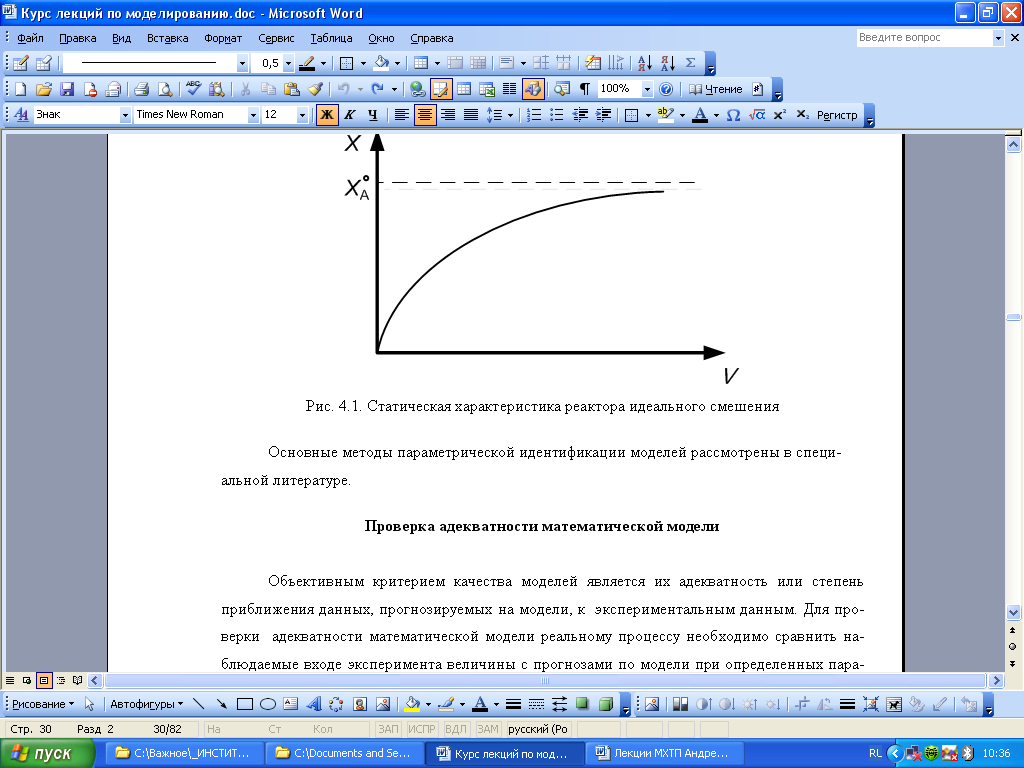Image resolution: width=1024 pixels, height=768 pixels.
Task: Click the Drawing fill color bucket
Action: (x=412, y=704)
